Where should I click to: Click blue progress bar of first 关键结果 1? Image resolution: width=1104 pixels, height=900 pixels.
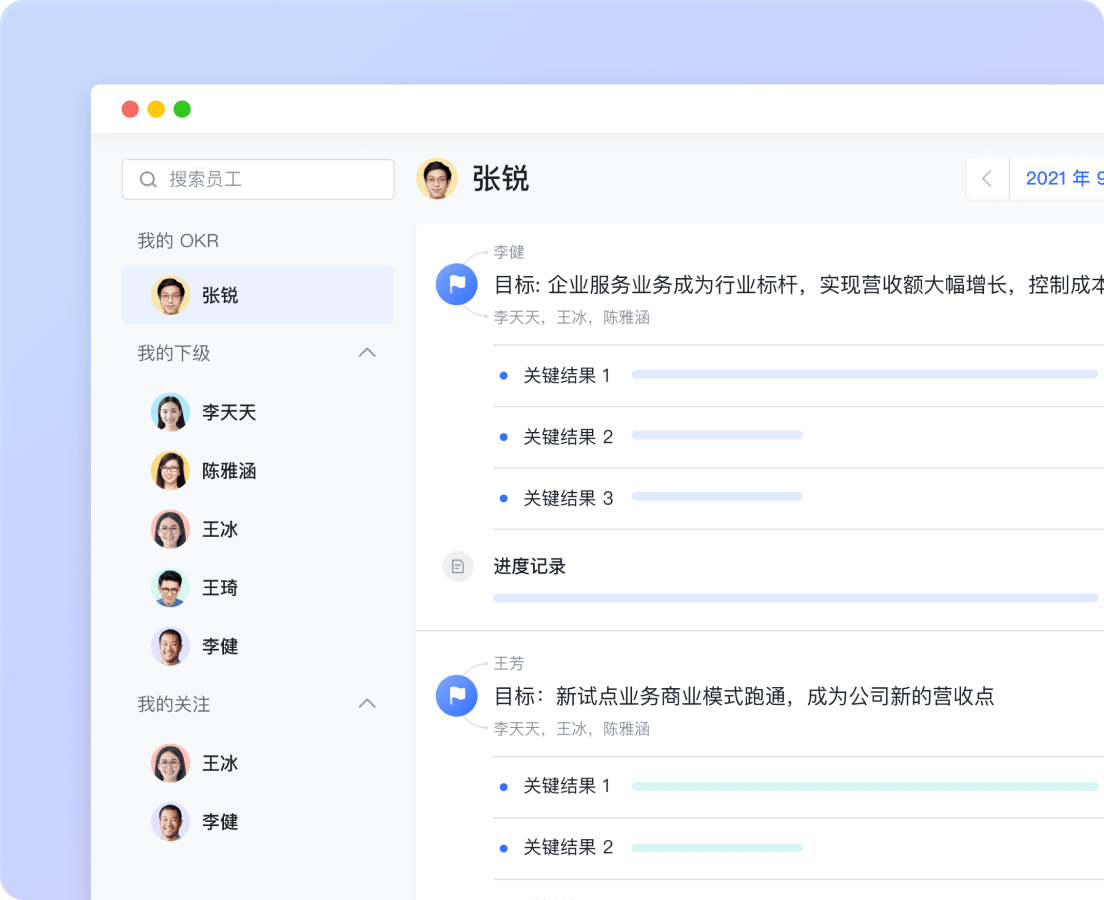tap(865, 374)
